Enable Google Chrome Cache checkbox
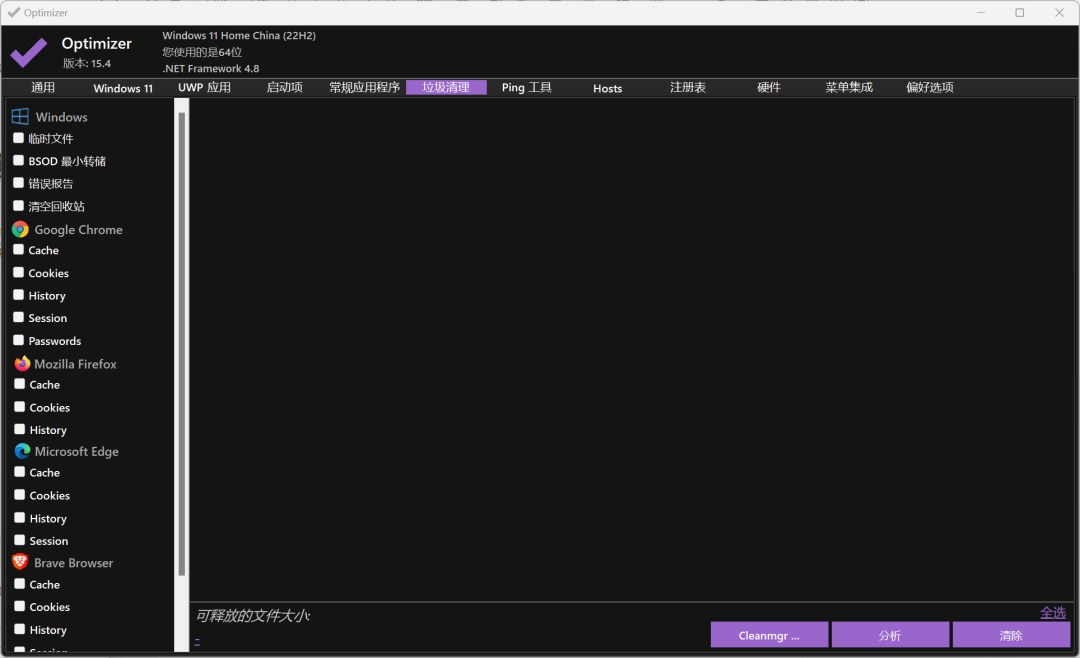This screenshot has width=1080, height=658. click(19, 249)
